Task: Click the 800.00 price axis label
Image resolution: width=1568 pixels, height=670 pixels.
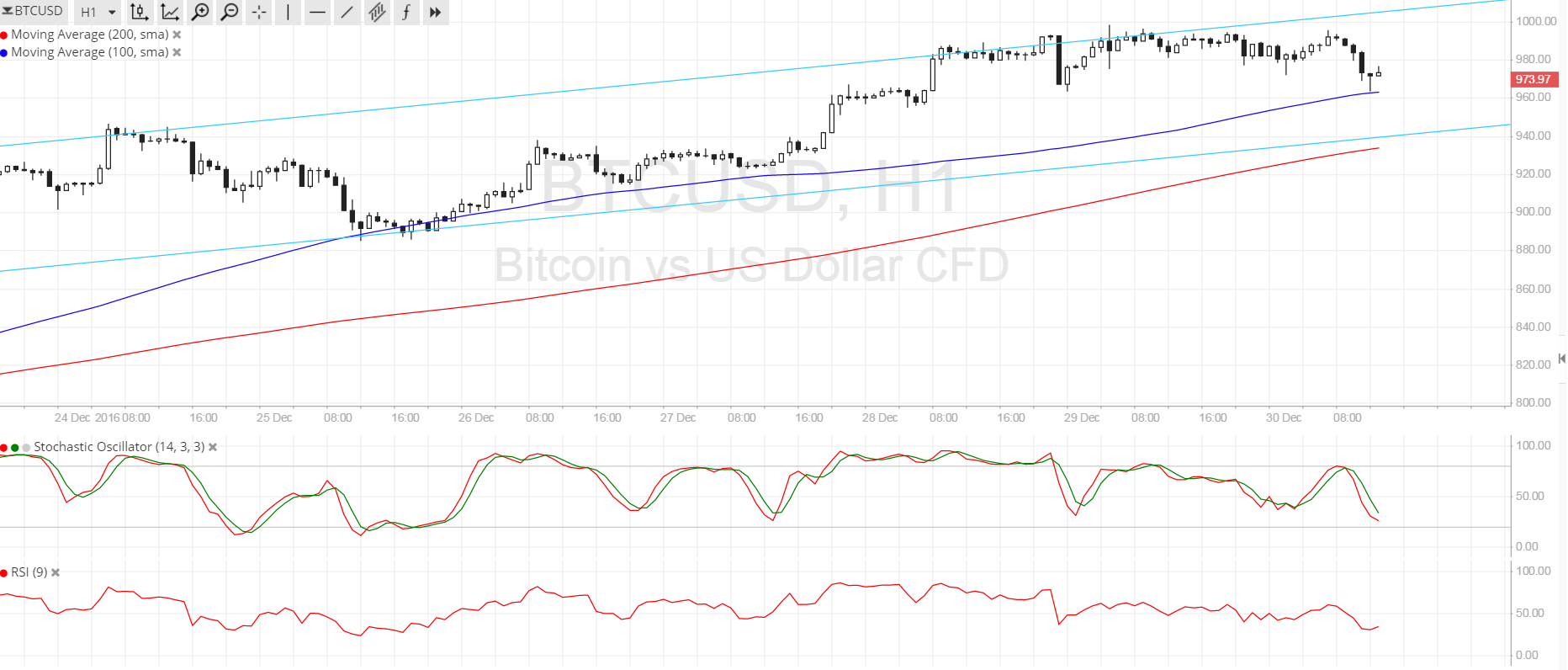Action: click(1534, 402)
